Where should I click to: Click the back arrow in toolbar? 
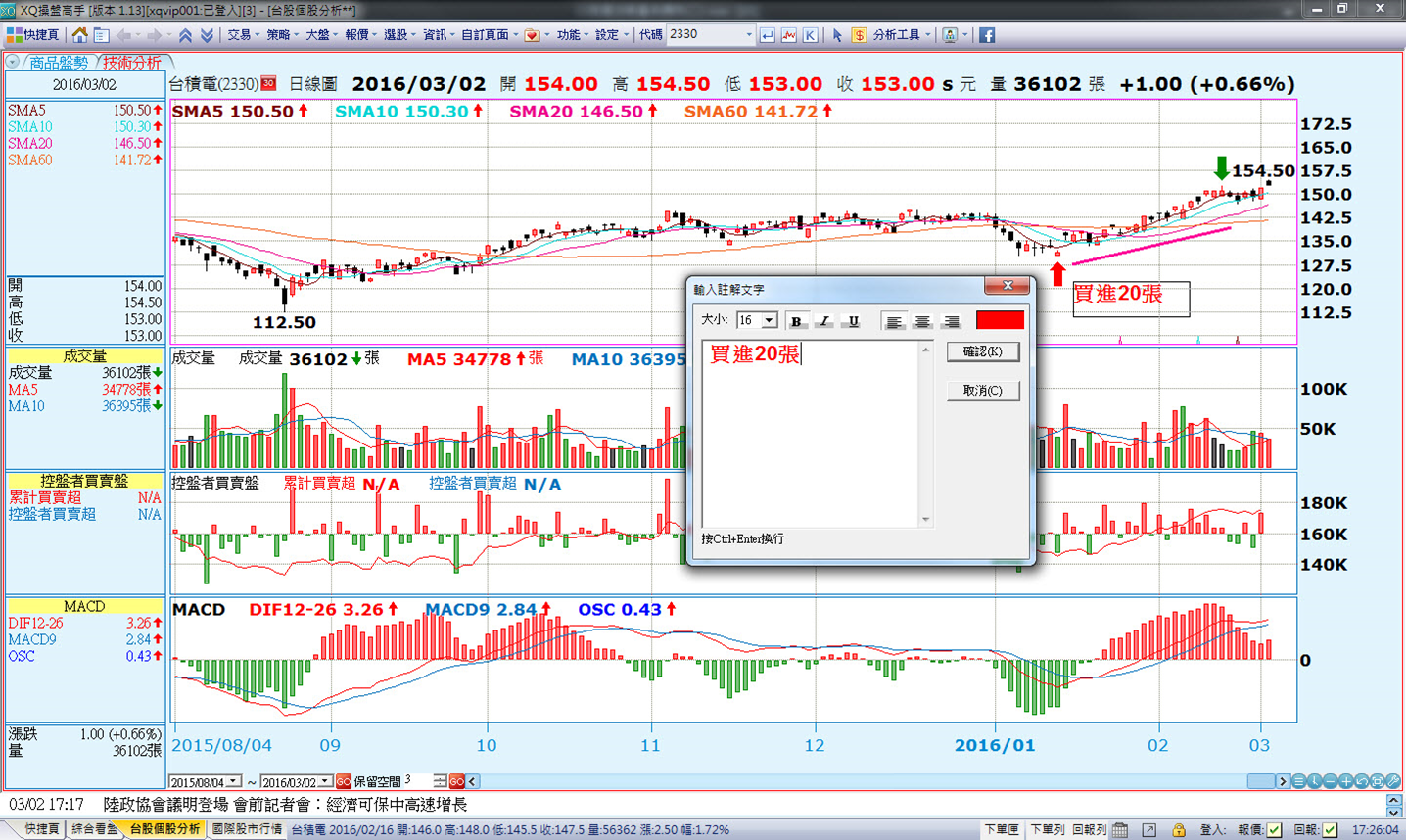(124, 34)
